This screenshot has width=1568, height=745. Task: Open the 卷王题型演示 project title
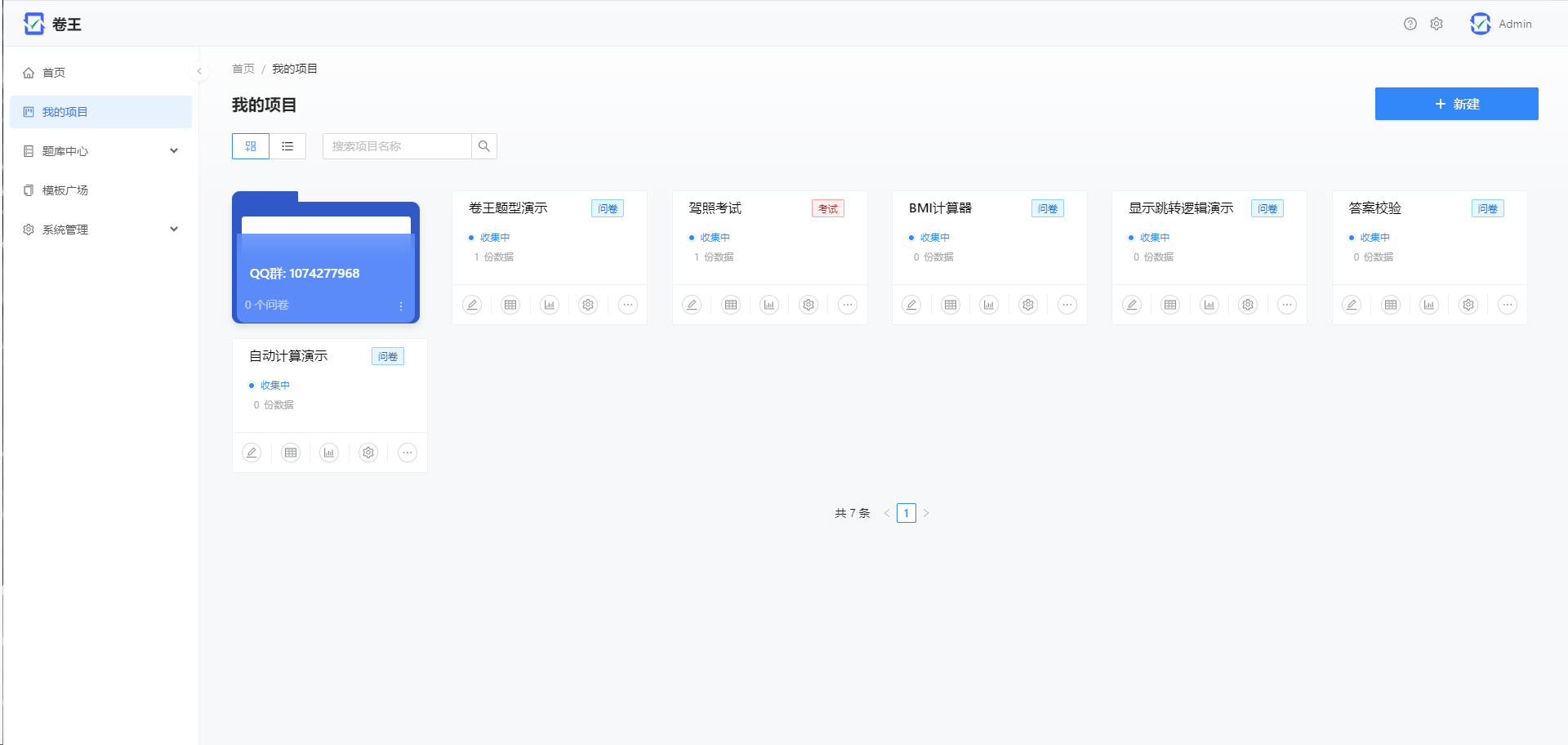point(508,208)
